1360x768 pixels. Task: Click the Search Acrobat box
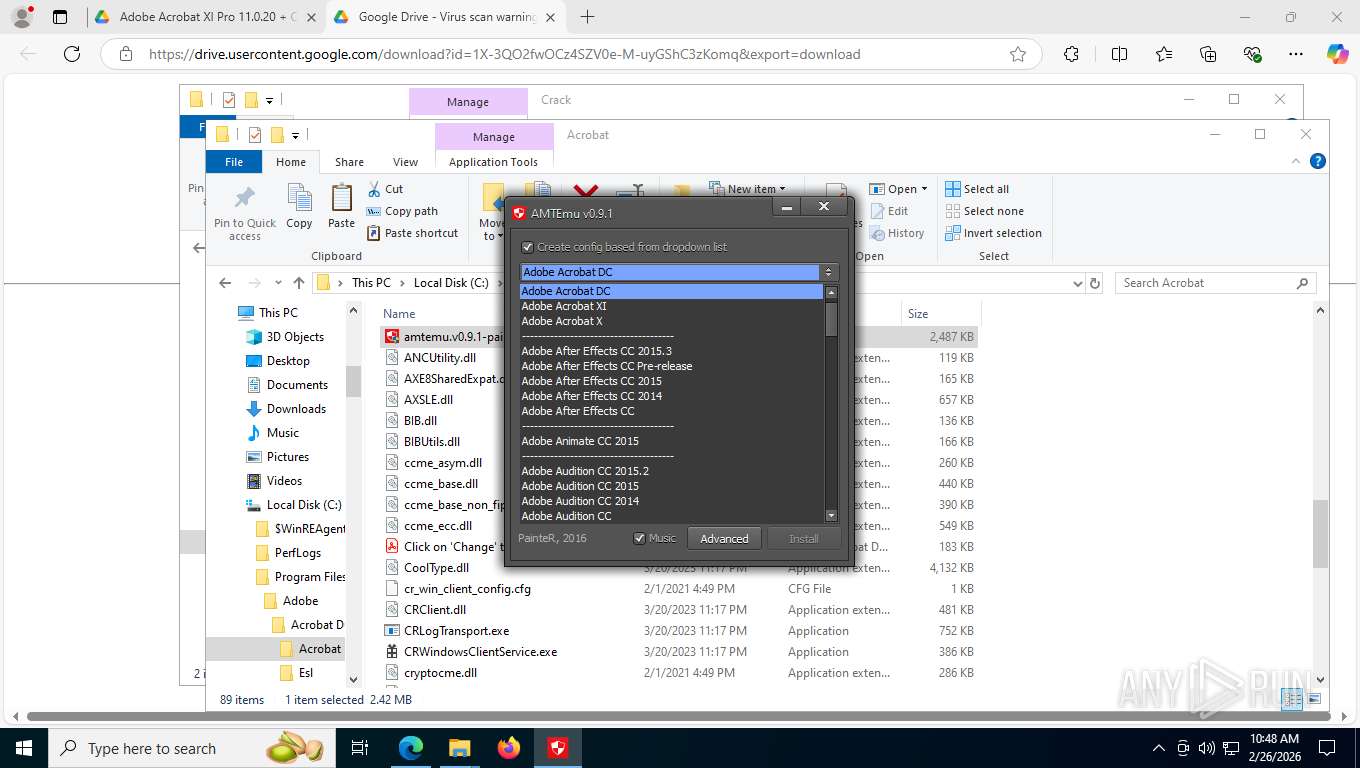(x=1215, y=283)
